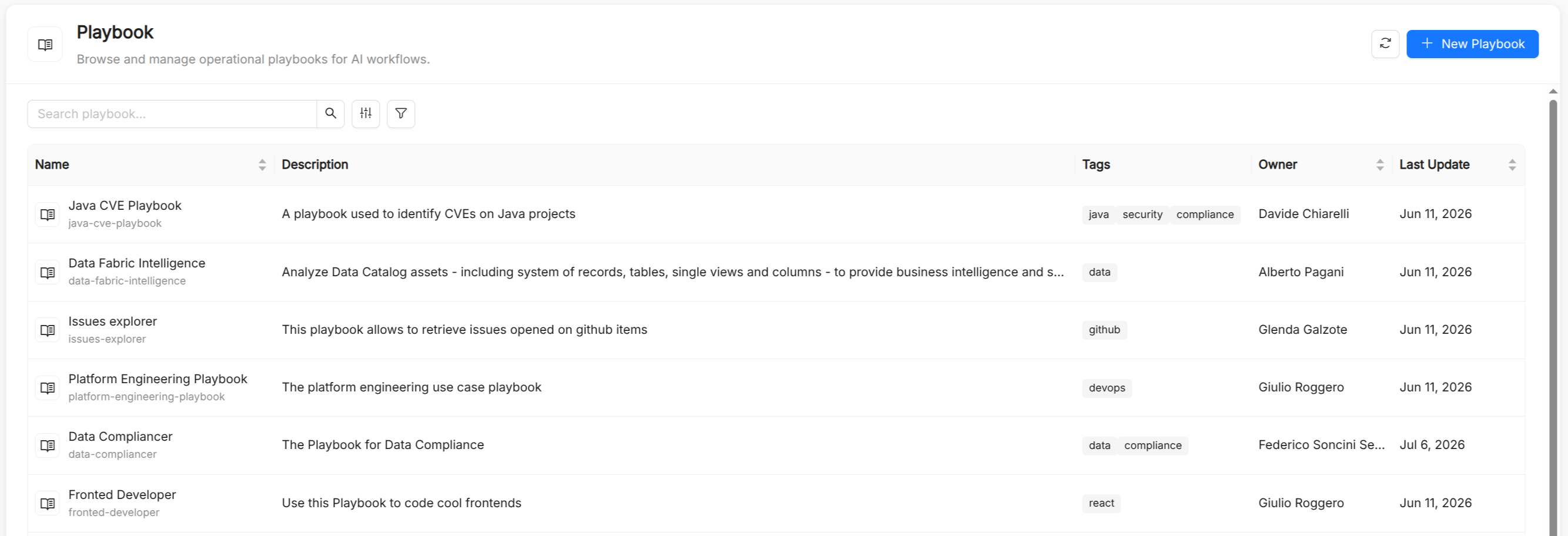Sort the table by Name column
Screen dimensions: 1568x536
coord(262,165)
